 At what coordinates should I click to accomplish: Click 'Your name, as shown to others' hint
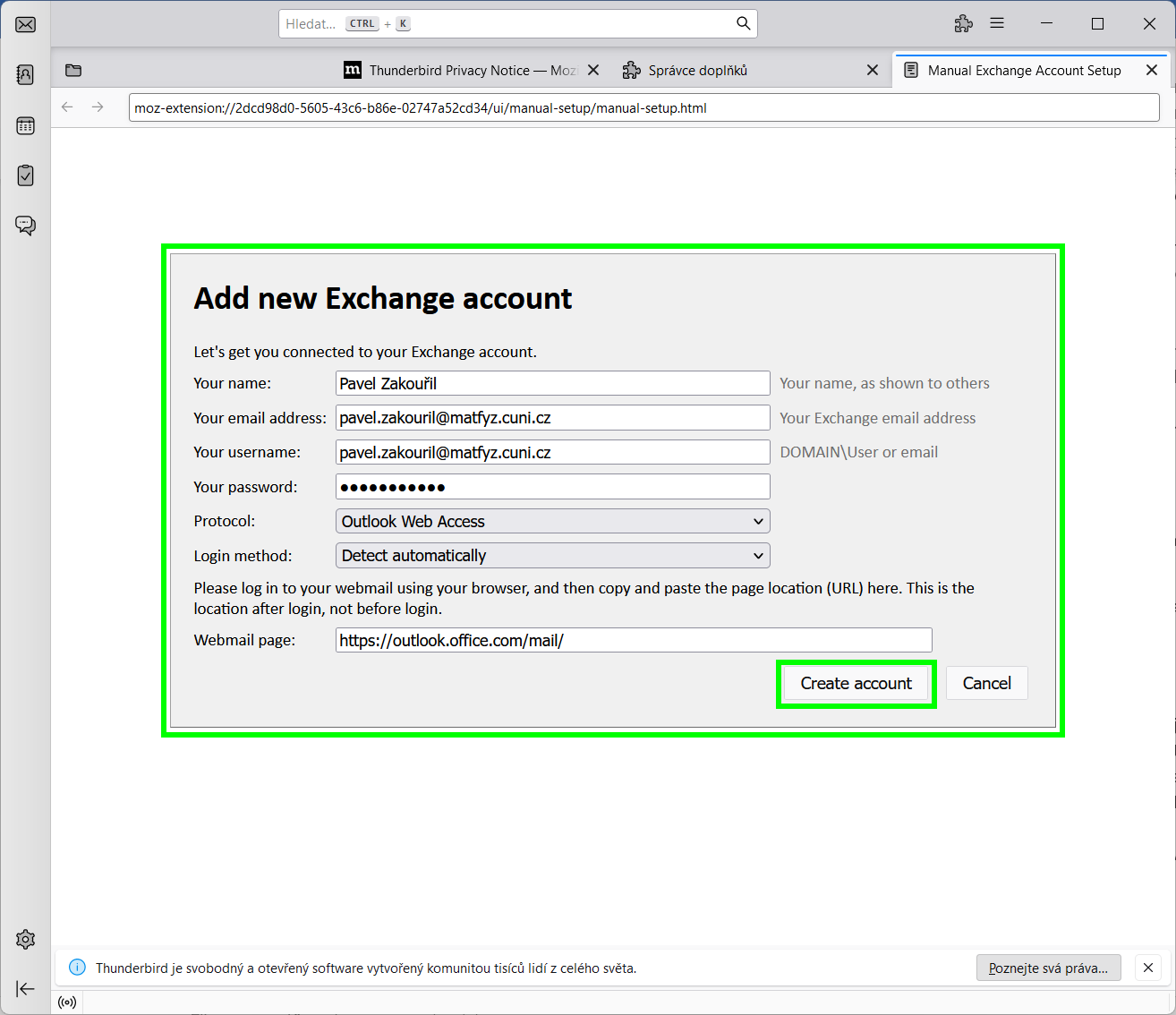pos(885,383)
